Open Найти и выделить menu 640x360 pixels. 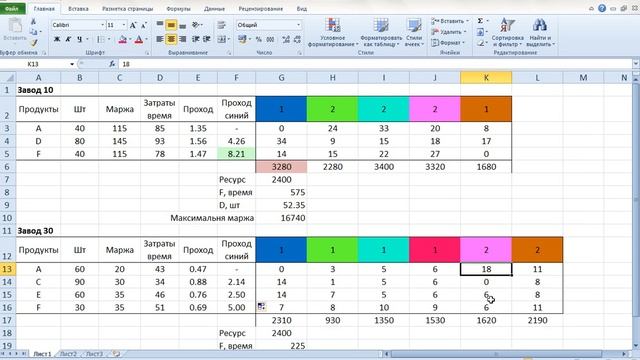[540, 33]
